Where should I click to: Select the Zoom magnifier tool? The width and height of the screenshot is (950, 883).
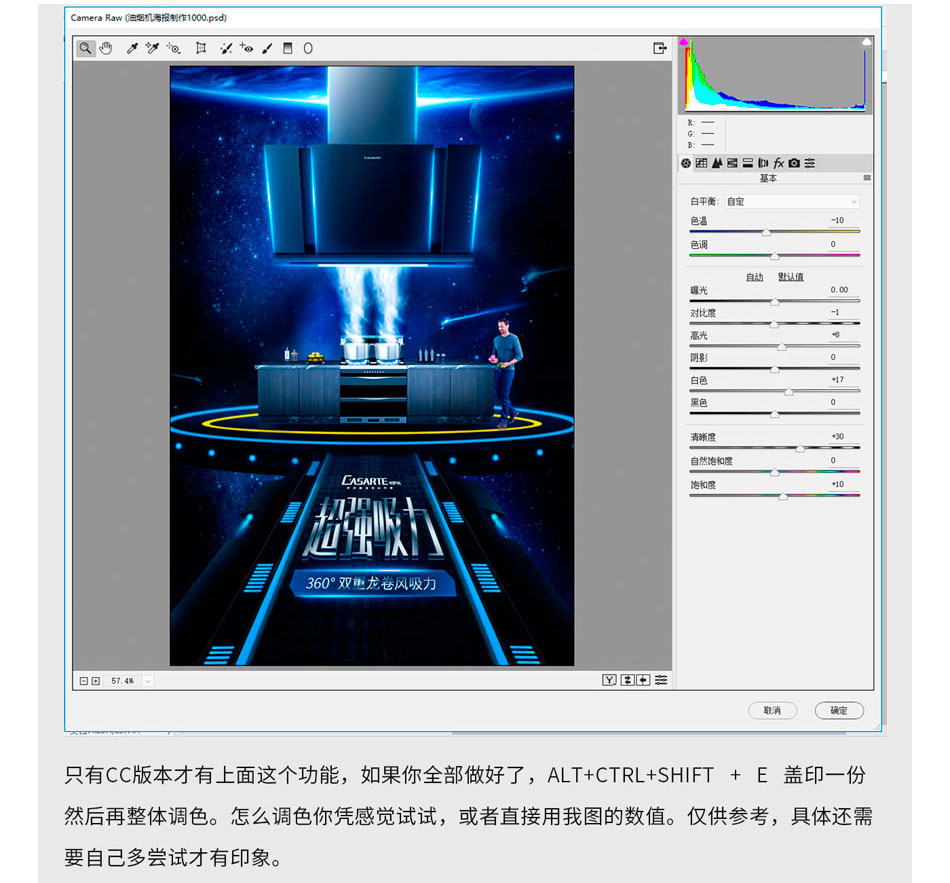[85, 48]
